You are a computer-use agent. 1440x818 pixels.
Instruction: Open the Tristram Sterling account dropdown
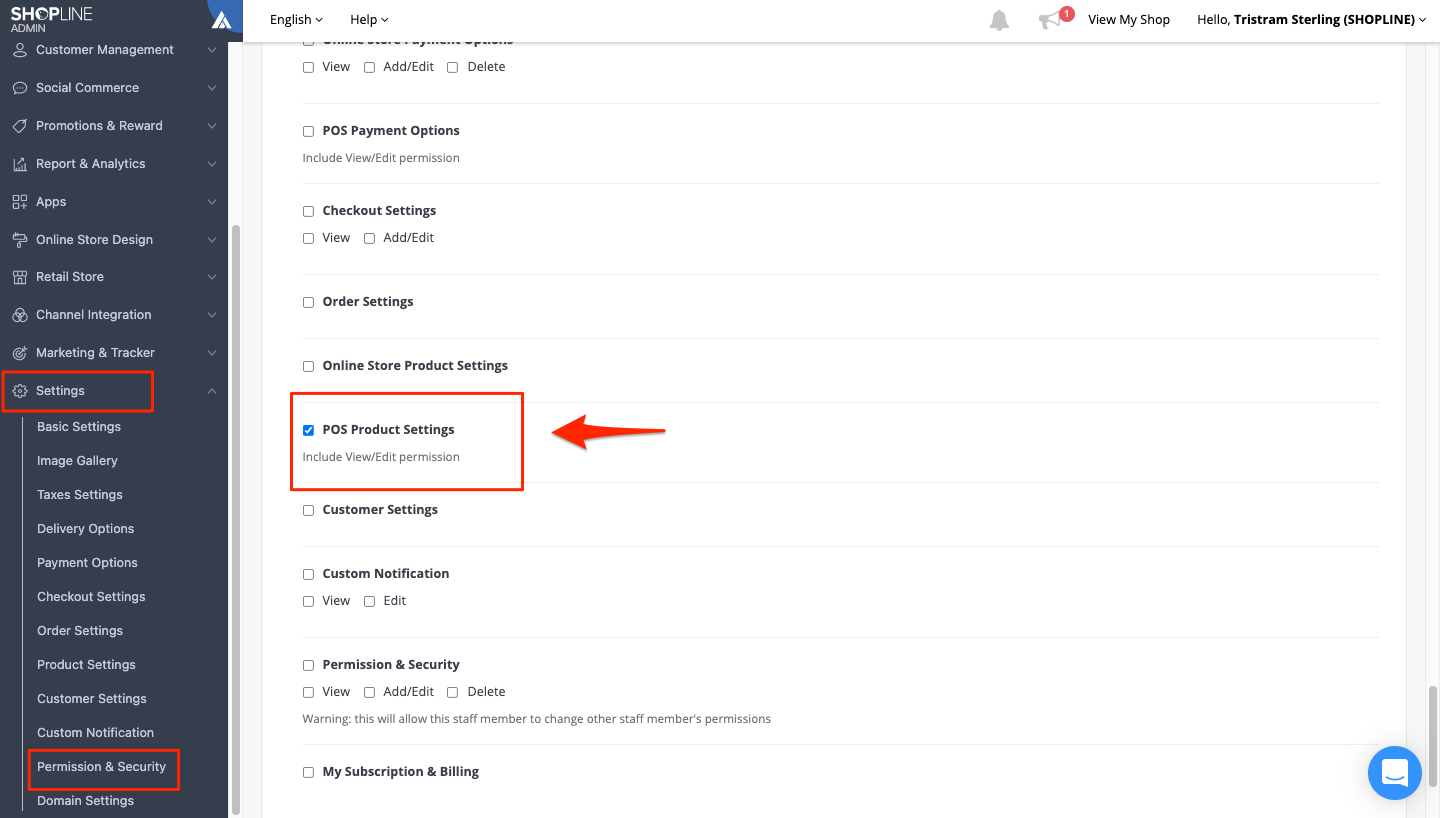click(x=1312, y=20)
